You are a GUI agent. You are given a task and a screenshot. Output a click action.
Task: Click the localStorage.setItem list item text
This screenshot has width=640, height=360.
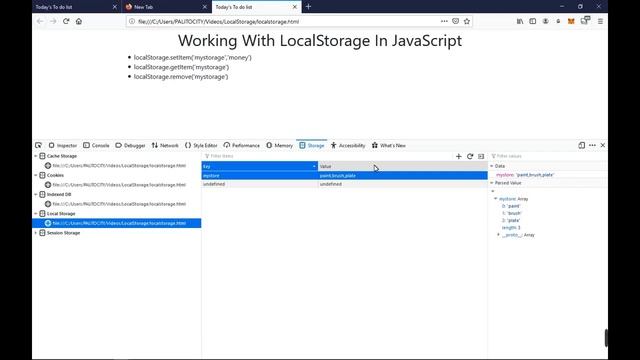pyautogui.click(x=193, y=58)
